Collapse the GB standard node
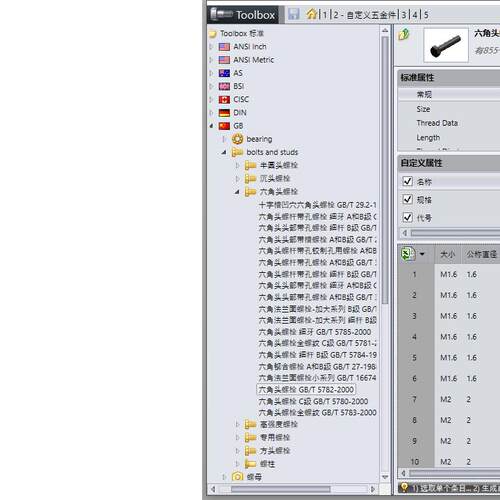Screen dimensions: 500x500 [x=211, y=126]
